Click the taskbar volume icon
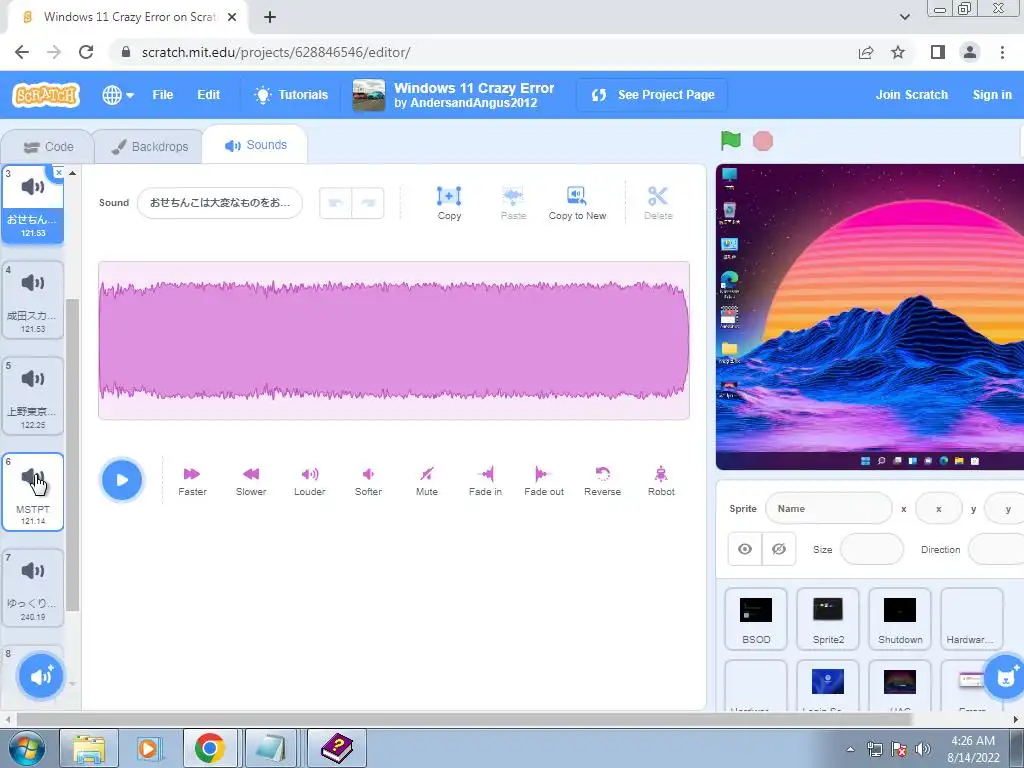The width and height of the screenshot is (1024, 768). (923, 749)
